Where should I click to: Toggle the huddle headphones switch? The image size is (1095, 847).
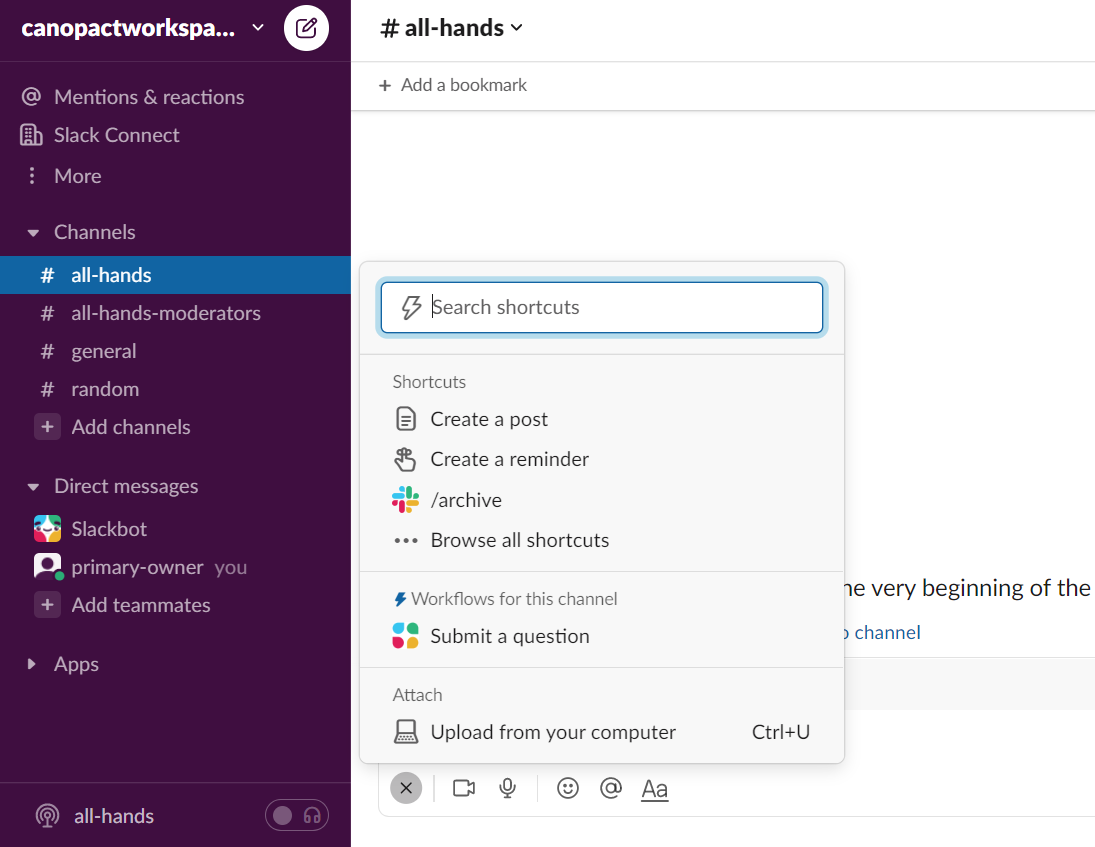point(297,816)
